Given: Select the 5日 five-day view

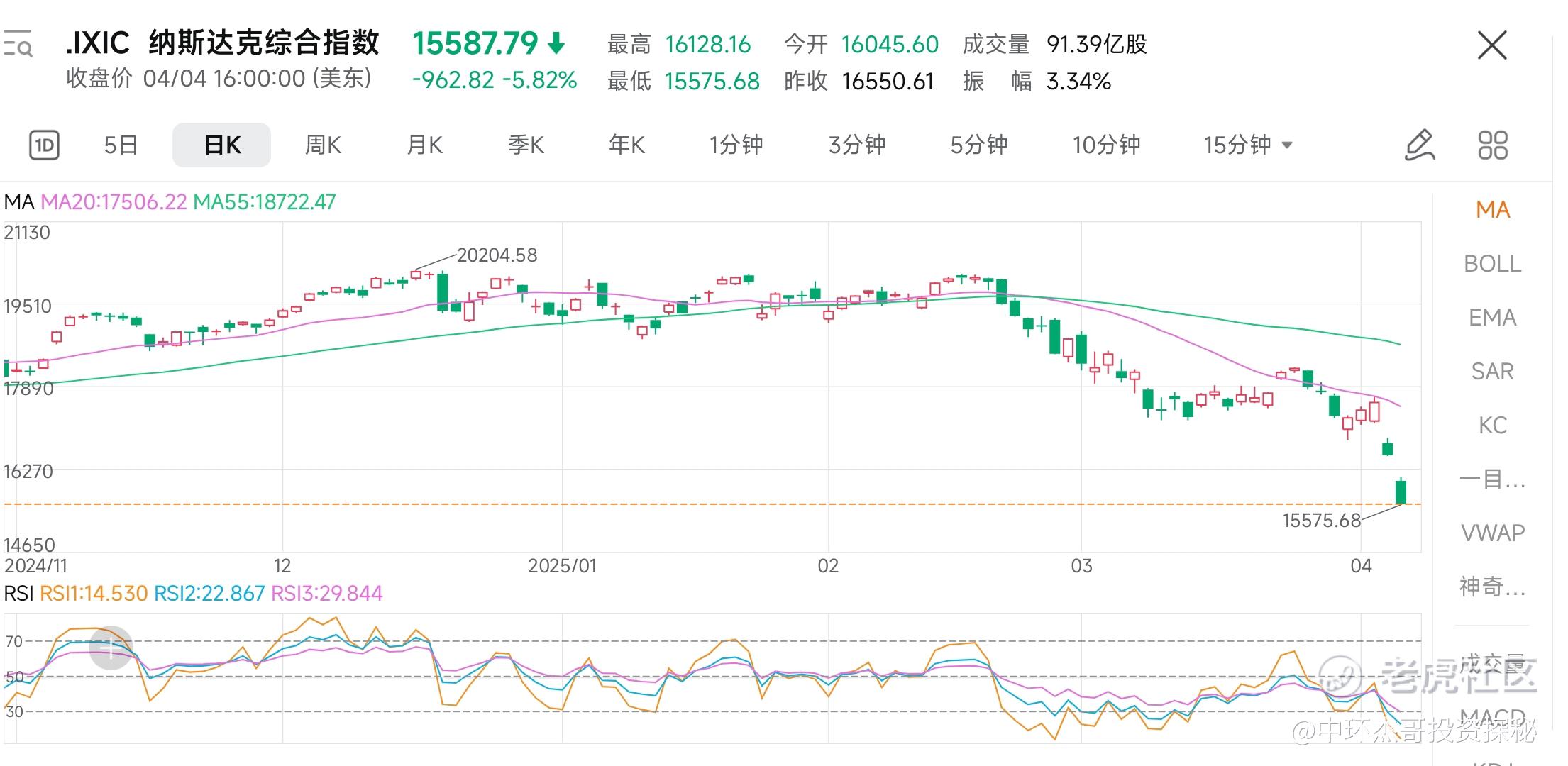Looking at the screenshot, I should tap(121, 145).
